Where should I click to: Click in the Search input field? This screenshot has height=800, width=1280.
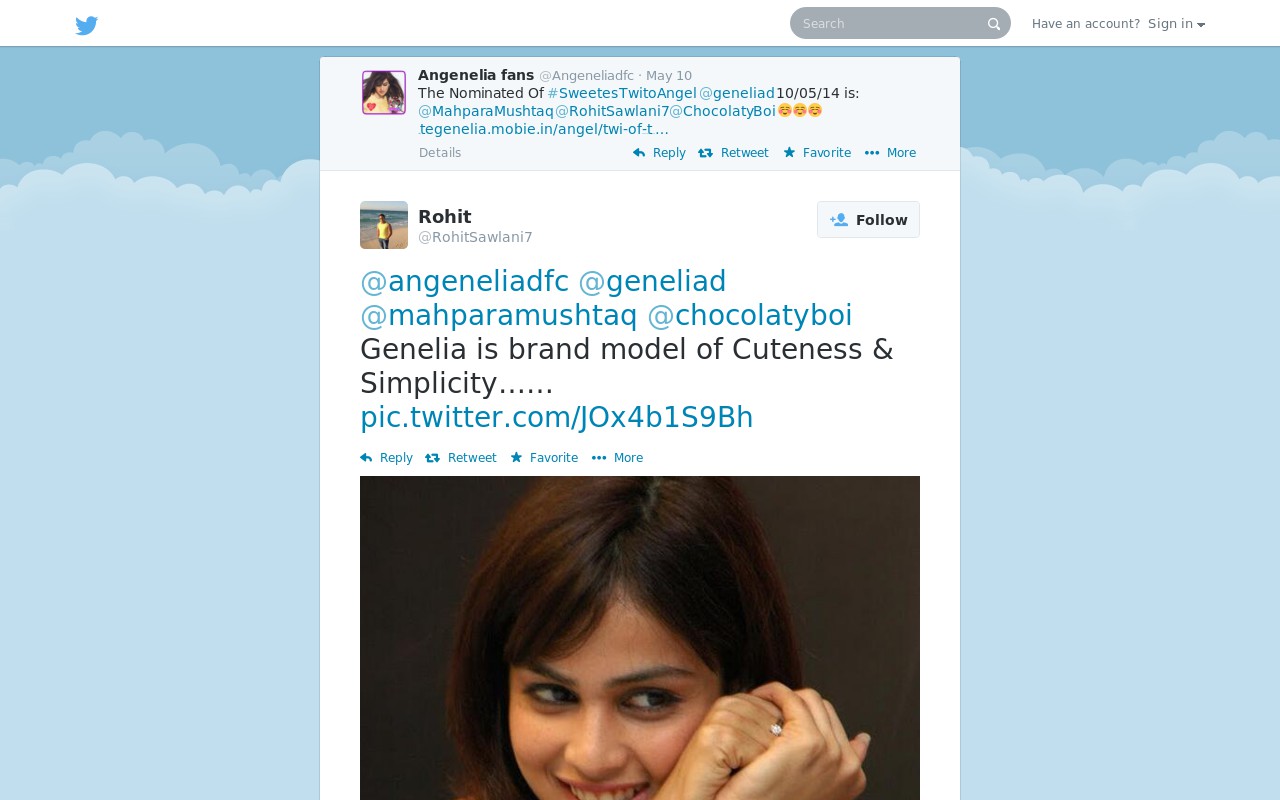click(x=890, y=23)
